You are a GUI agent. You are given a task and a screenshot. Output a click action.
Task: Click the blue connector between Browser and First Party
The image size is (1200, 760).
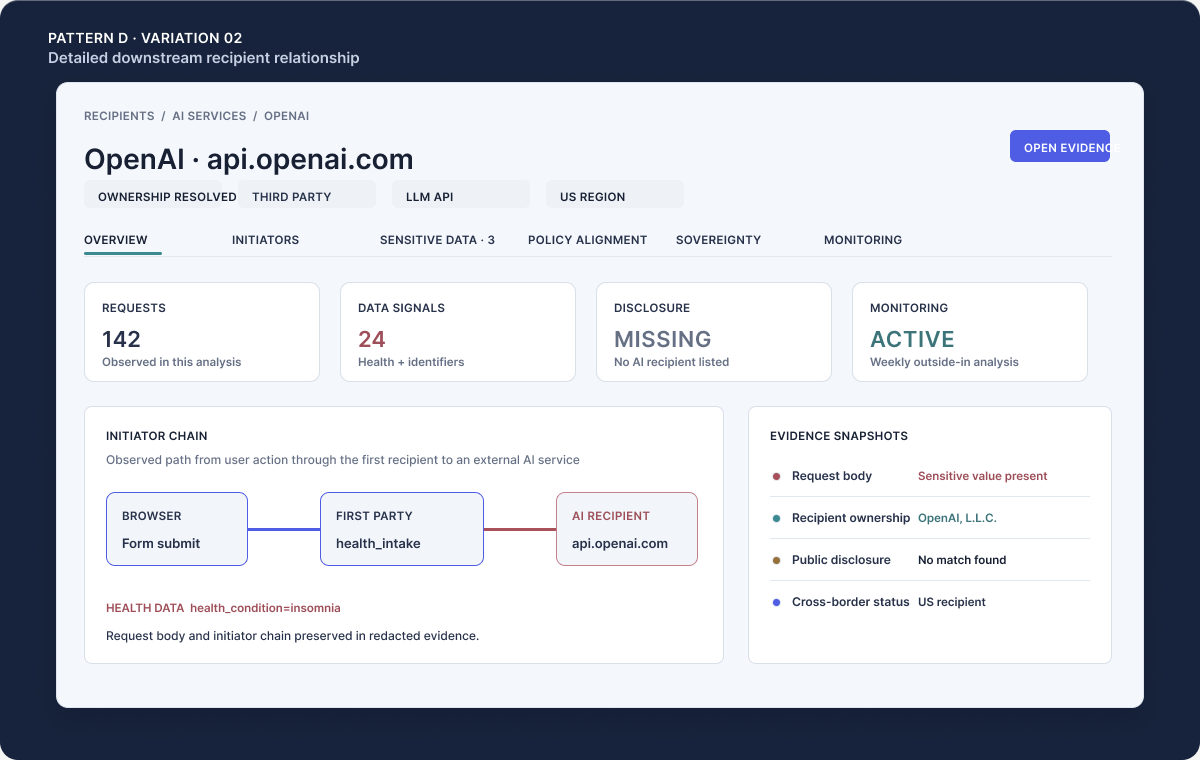[284, 529]
